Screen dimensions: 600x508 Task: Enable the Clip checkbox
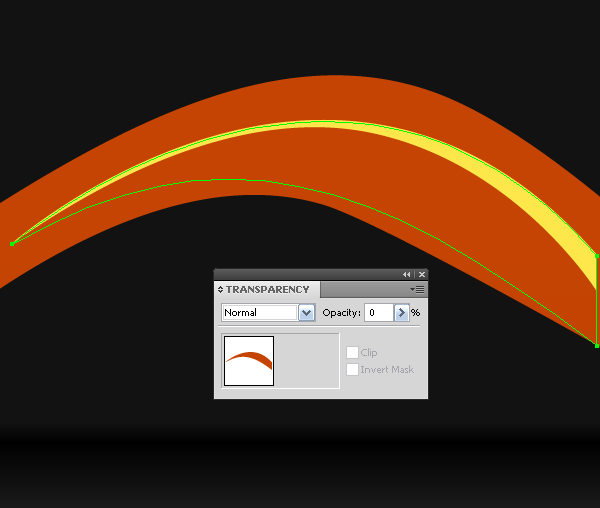pyautogui.click(x=352, y=352)
